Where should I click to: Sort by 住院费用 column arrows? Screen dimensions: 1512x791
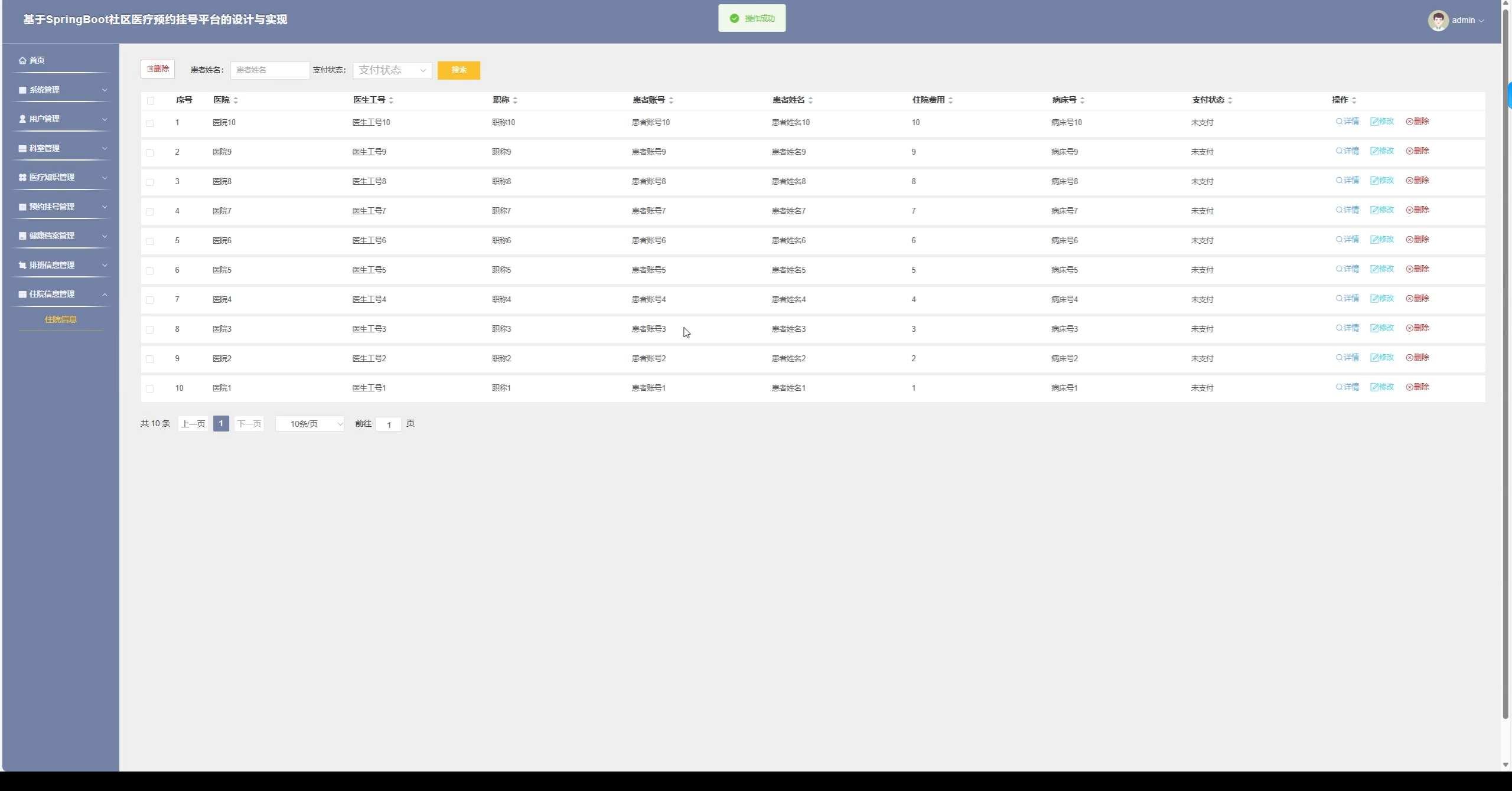click(x=950, y=100)
